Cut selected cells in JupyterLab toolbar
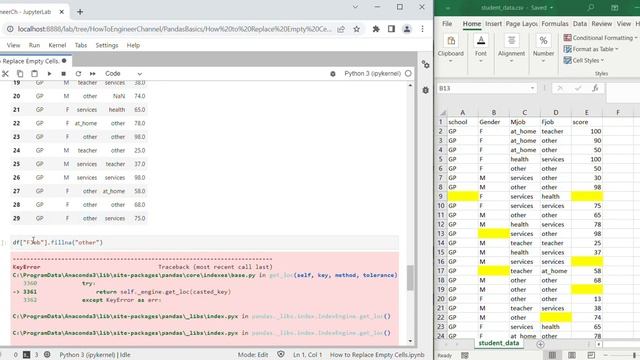 tap(5, 74)
